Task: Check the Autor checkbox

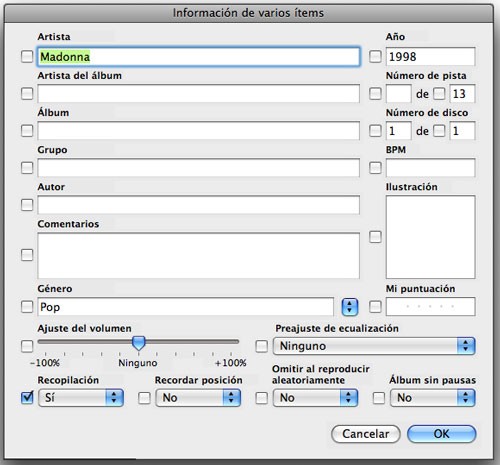Action: [27, 205]
